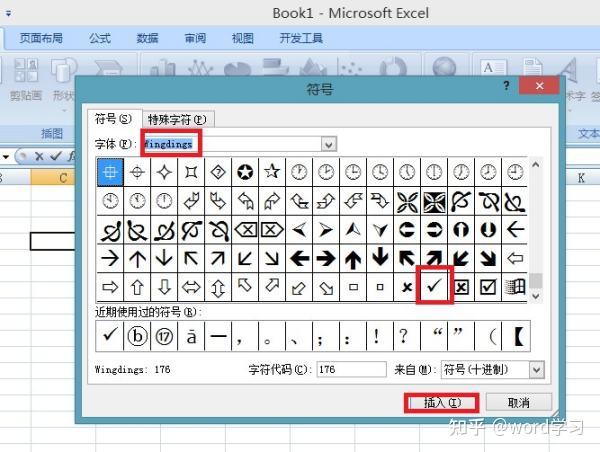Open the 审阅 ribbon tab

click(195, 38)
